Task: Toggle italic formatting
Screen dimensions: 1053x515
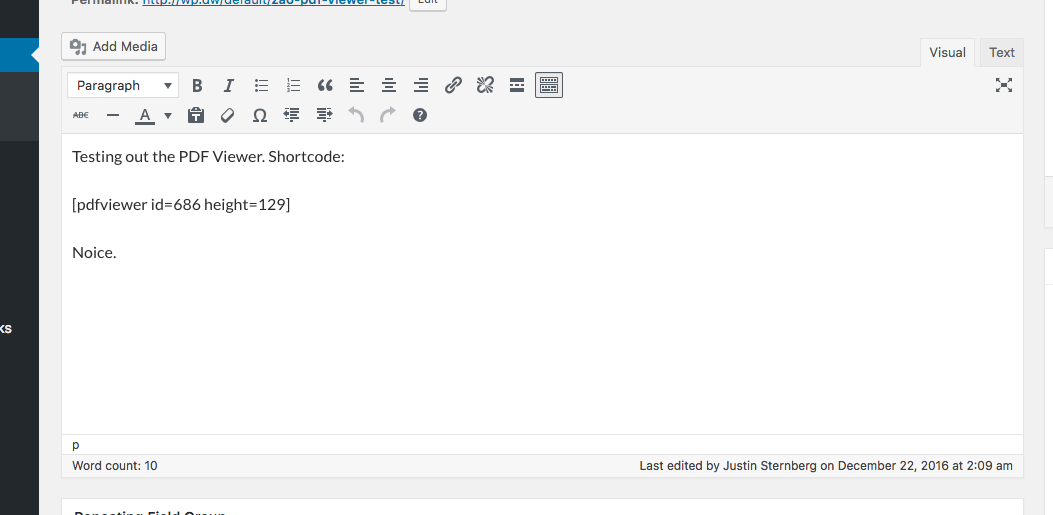Action: [228, 85]
